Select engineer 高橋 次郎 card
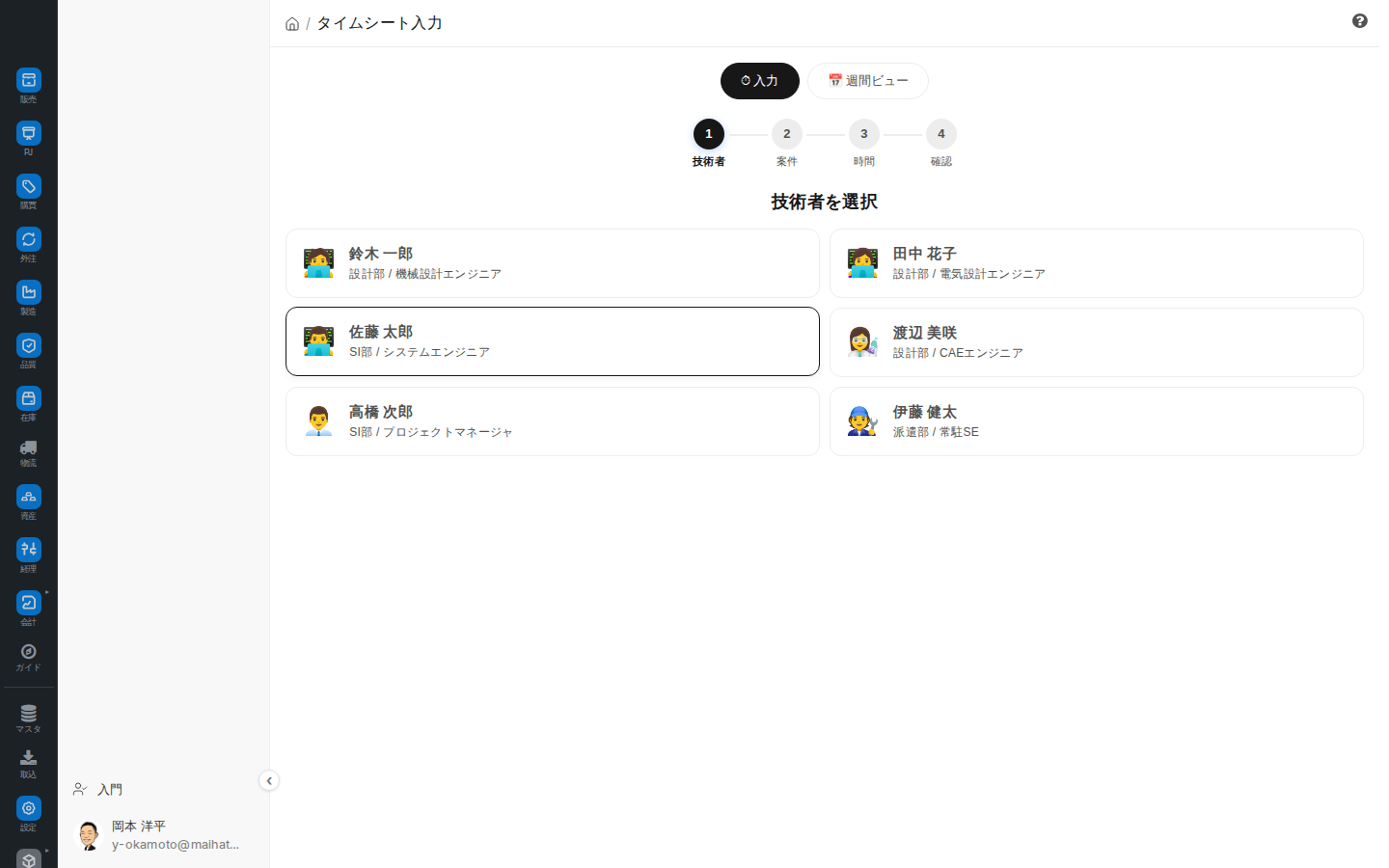 click(553, 421)
